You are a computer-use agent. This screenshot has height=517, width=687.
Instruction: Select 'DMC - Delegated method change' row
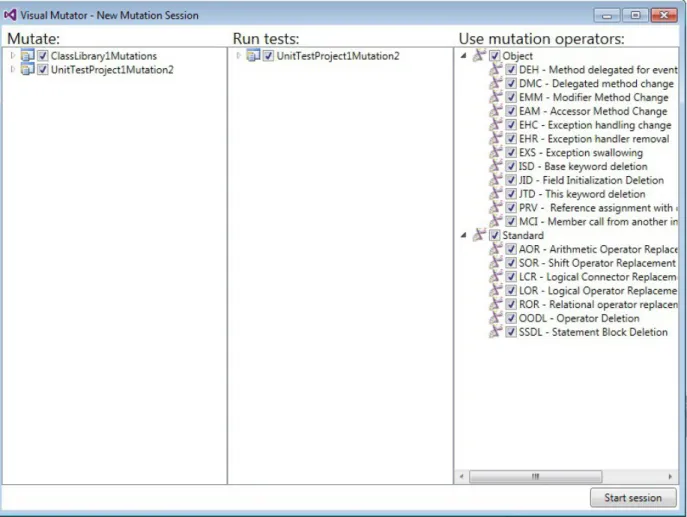(596, 83)
